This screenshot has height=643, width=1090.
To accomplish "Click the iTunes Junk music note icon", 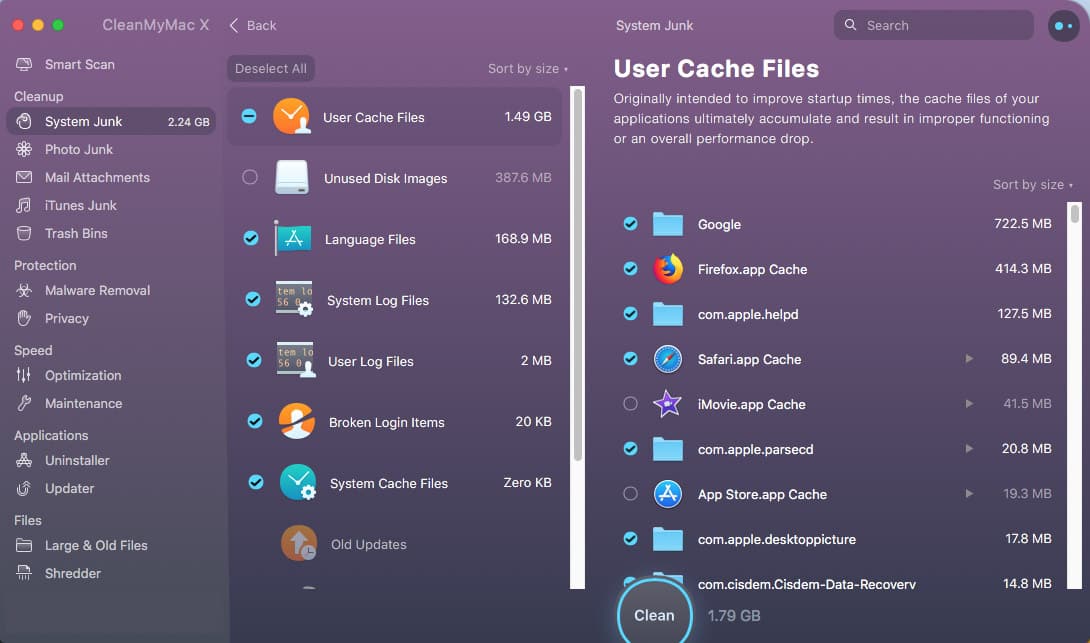I will tap(24, 205).
